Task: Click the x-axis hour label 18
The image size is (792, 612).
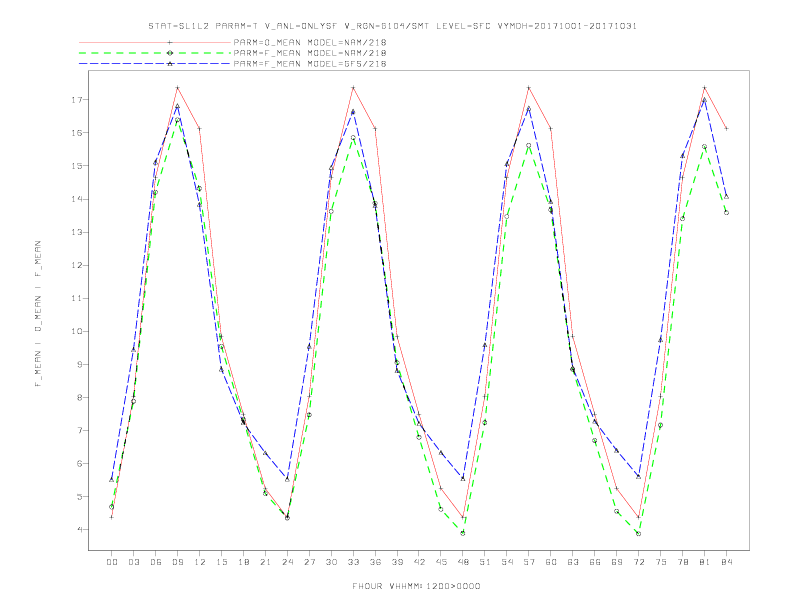Action: [243, 562]
